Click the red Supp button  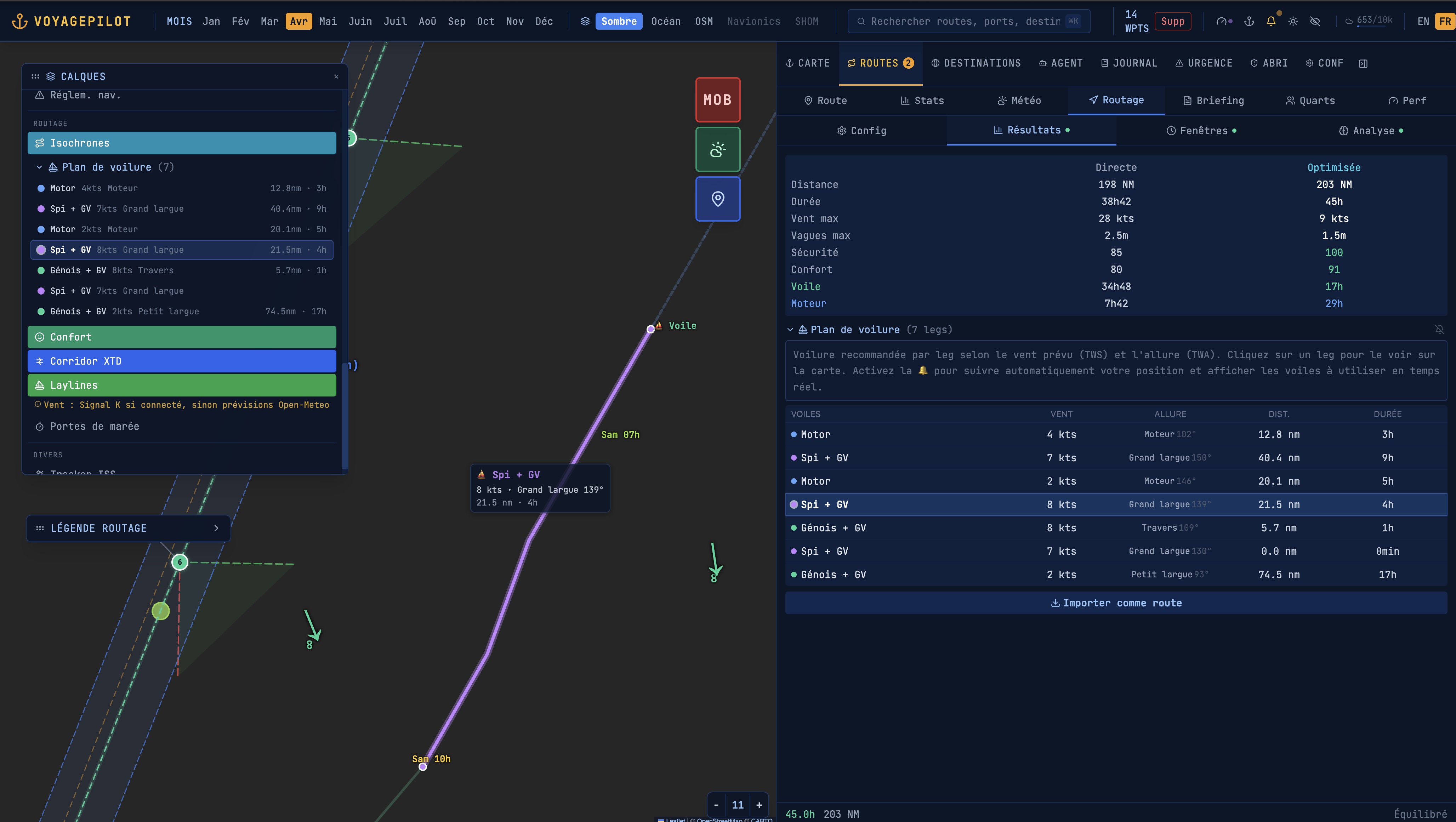pos(1172,22)
